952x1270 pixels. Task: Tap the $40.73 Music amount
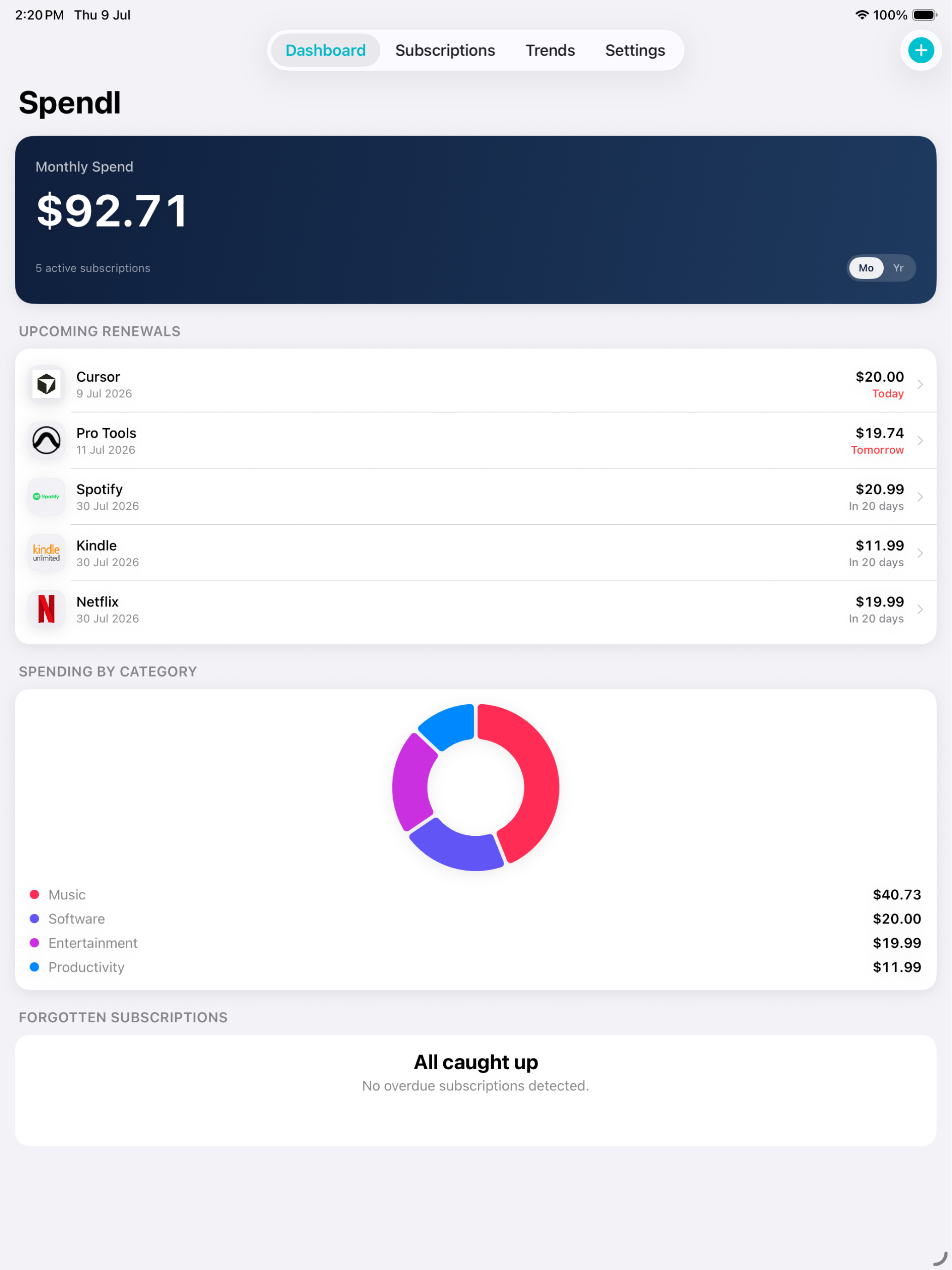[897, 894]
